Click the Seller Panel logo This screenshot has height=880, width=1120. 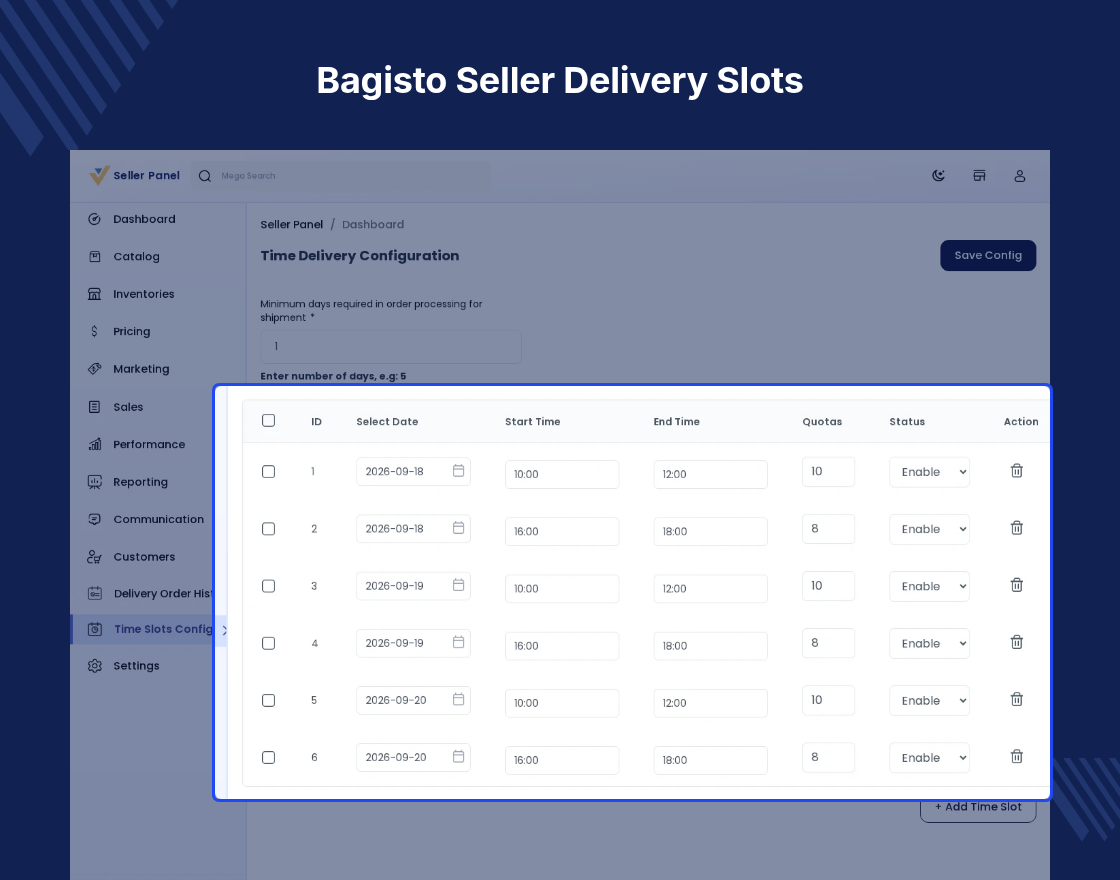coord(135,175)
